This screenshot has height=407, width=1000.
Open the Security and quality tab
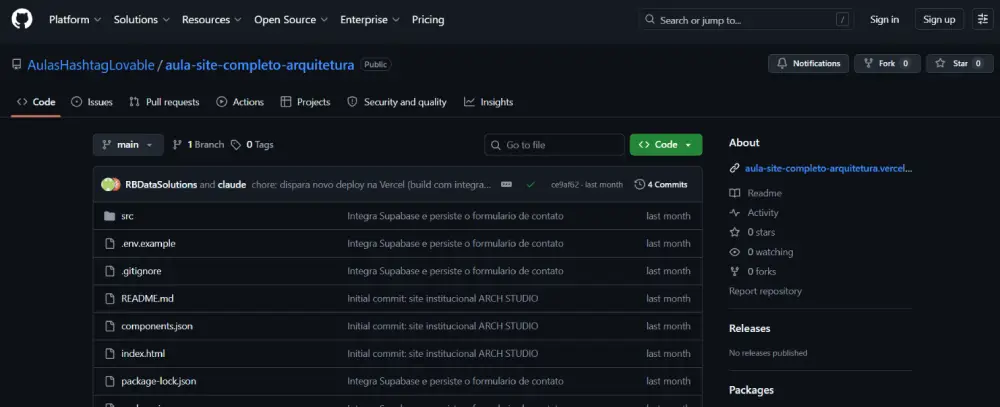(x=397, y=102)
